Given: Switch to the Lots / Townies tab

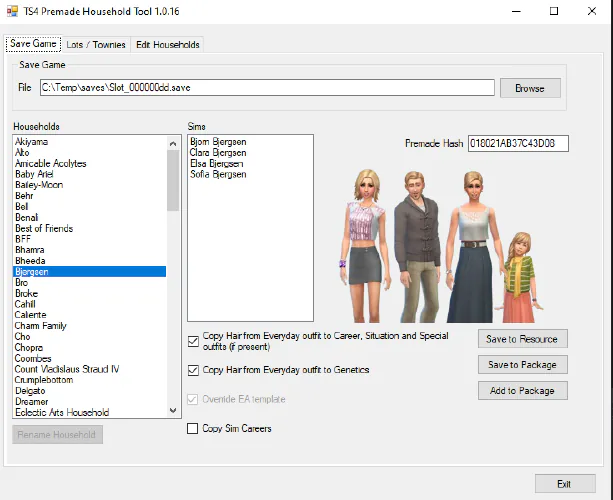Looking at the screenshot, I should click(x=96, y=45).
